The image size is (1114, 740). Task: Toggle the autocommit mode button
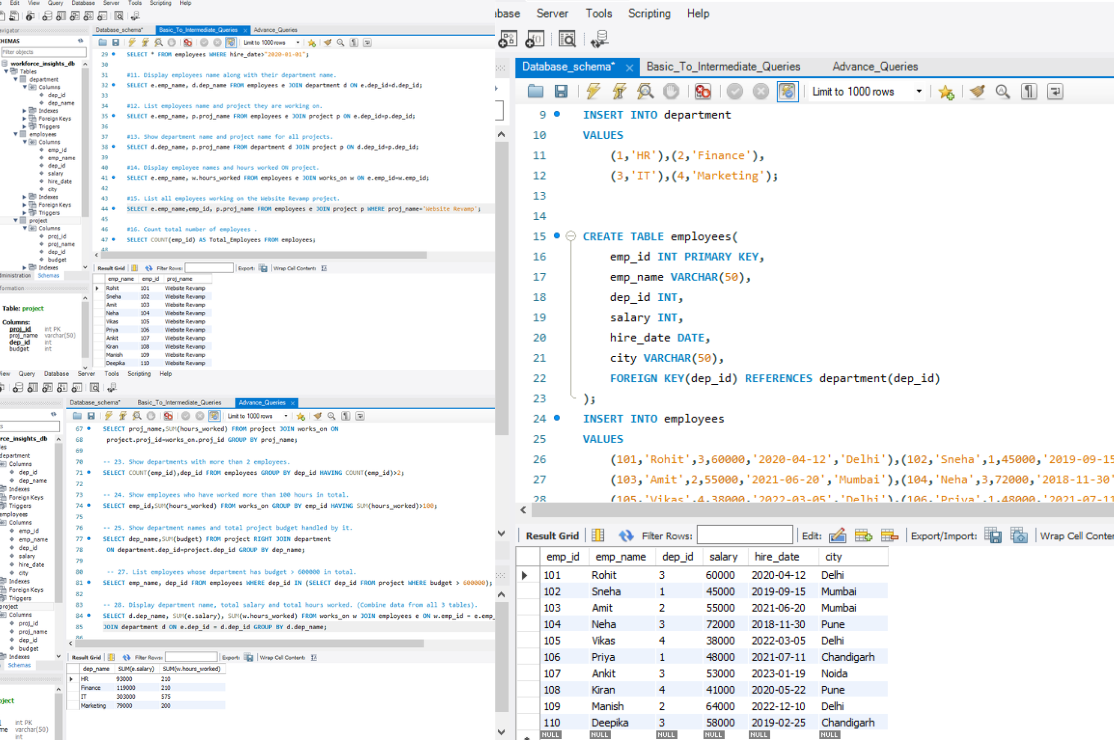coord(787,91)
